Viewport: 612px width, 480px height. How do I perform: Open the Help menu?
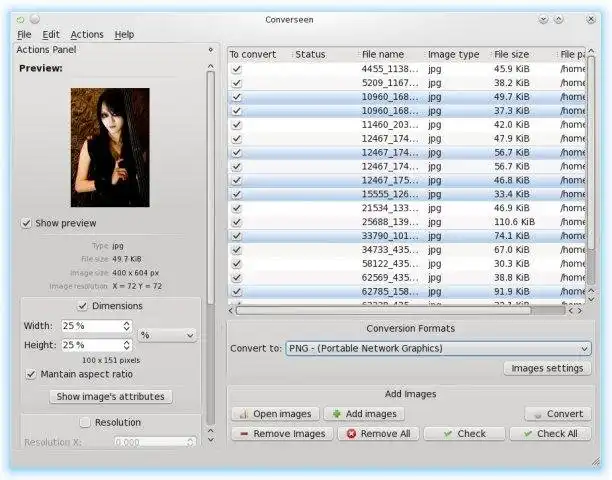[x=124, y=35]
